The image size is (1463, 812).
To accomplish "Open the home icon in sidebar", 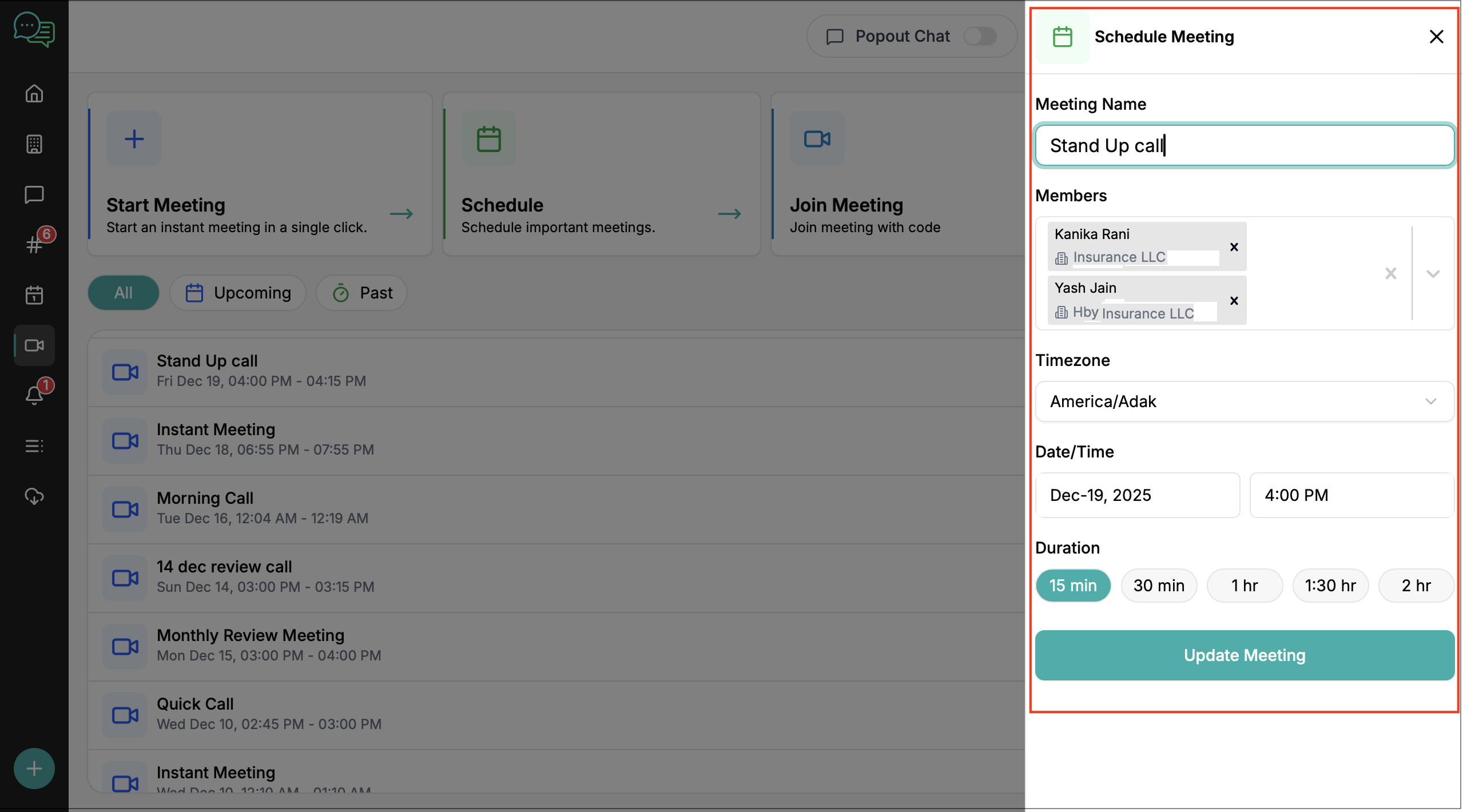I will (x=34, y=93).
